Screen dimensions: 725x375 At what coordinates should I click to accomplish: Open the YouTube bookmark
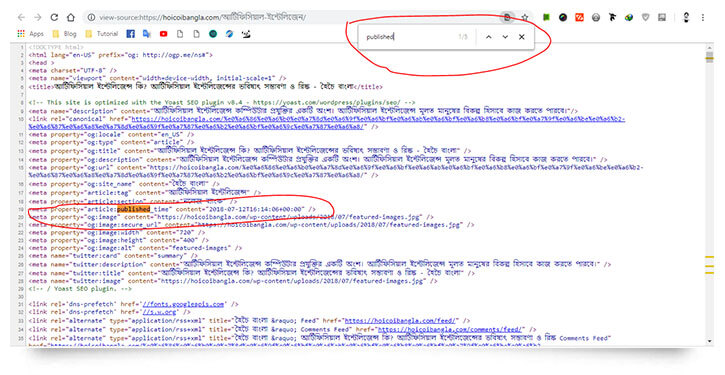coord(164,34)
